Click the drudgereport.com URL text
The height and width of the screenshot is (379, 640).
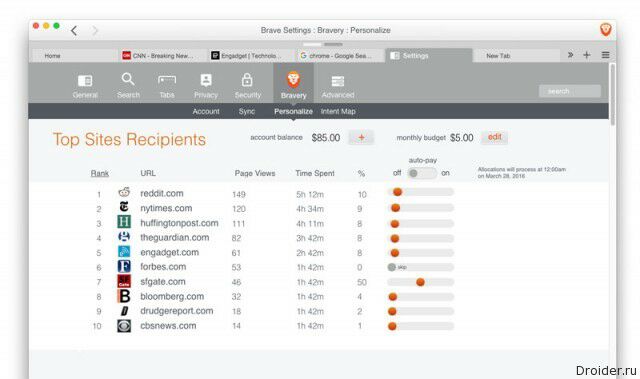(177, 311)
